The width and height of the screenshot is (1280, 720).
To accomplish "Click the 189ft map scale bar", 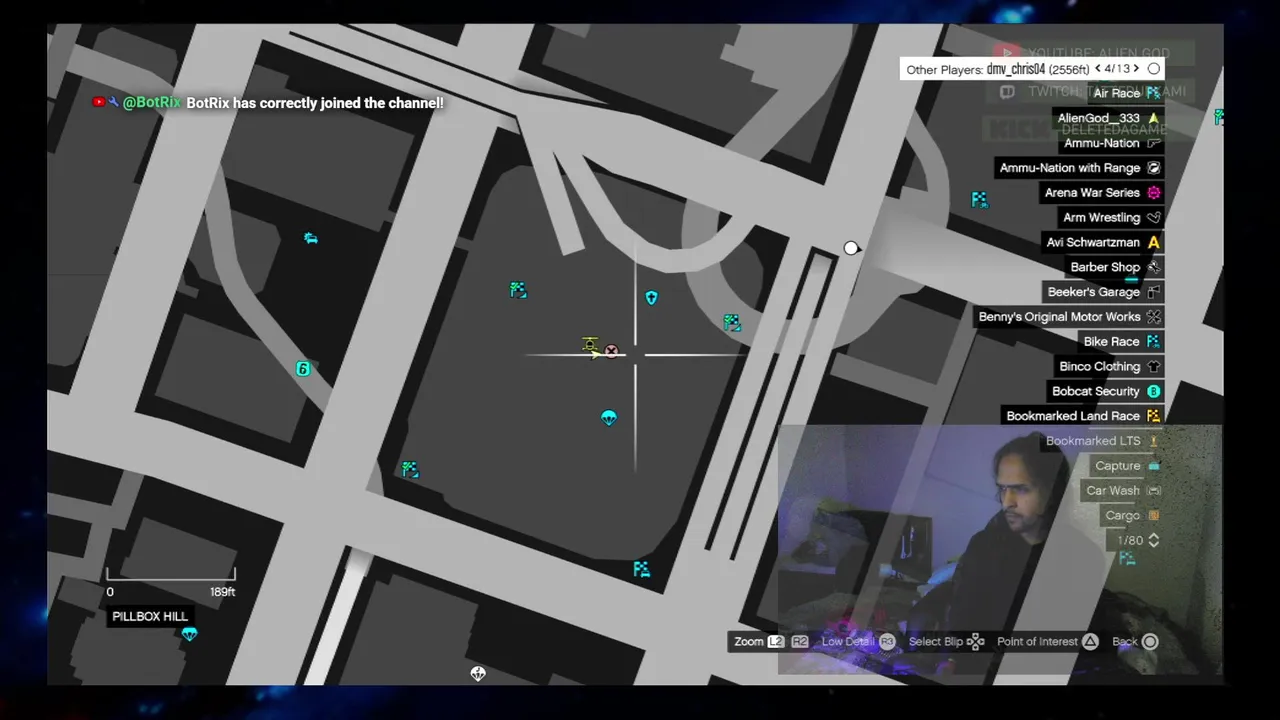I will click(171, 574).
